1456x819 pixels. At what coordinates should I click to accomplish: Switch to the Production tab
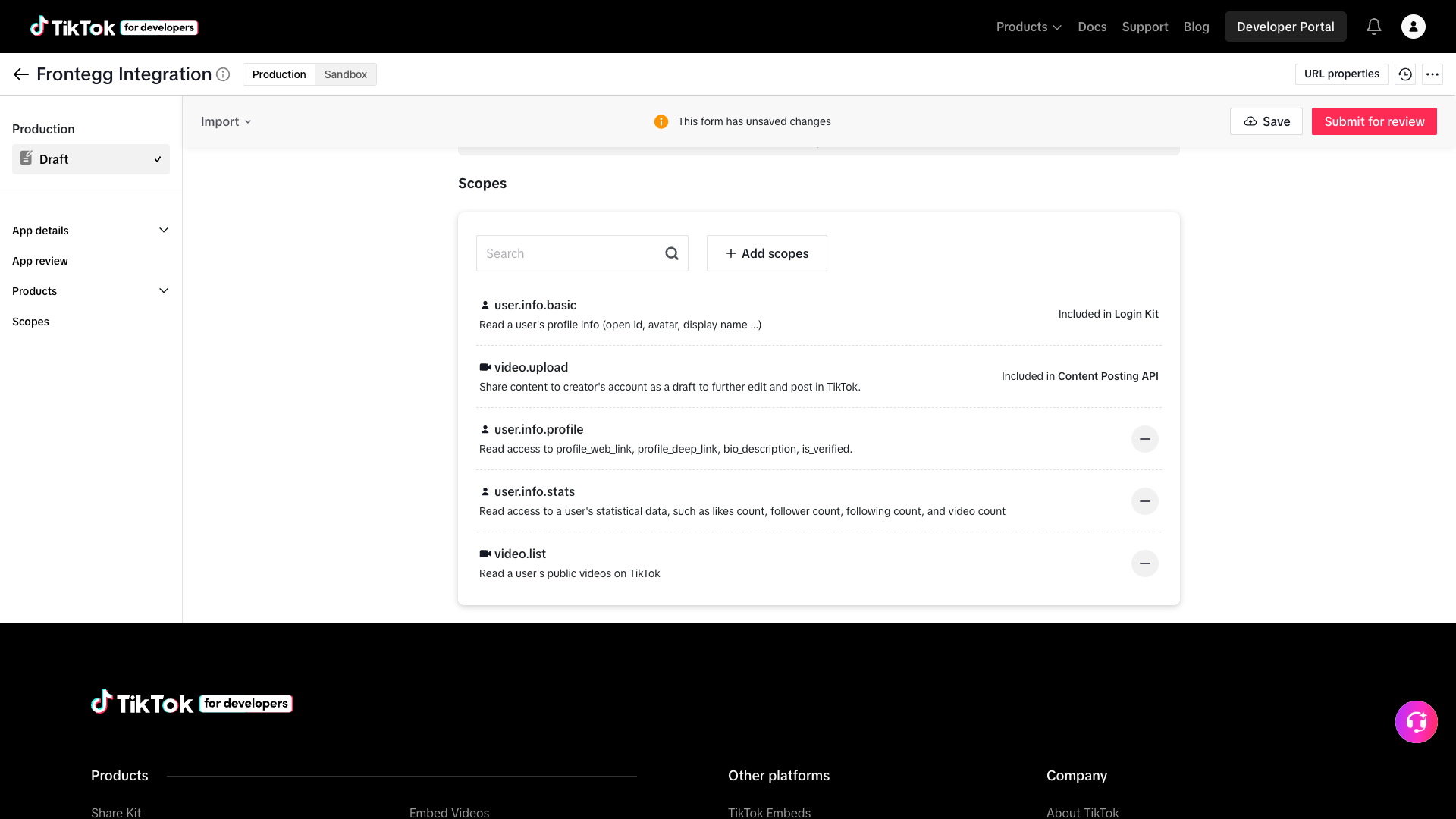[x=279, y=74]
